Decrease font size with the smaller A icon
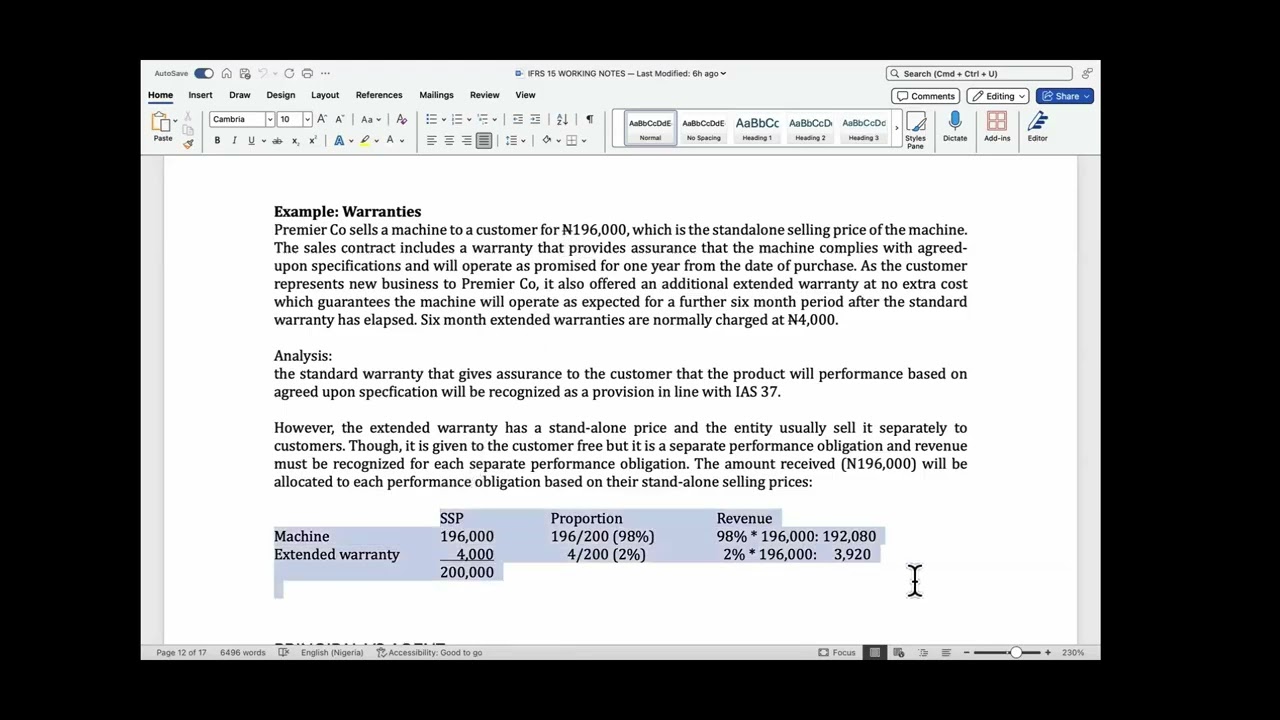The width and height of the screenshot is (1280, 720). [x=340, y=119]
